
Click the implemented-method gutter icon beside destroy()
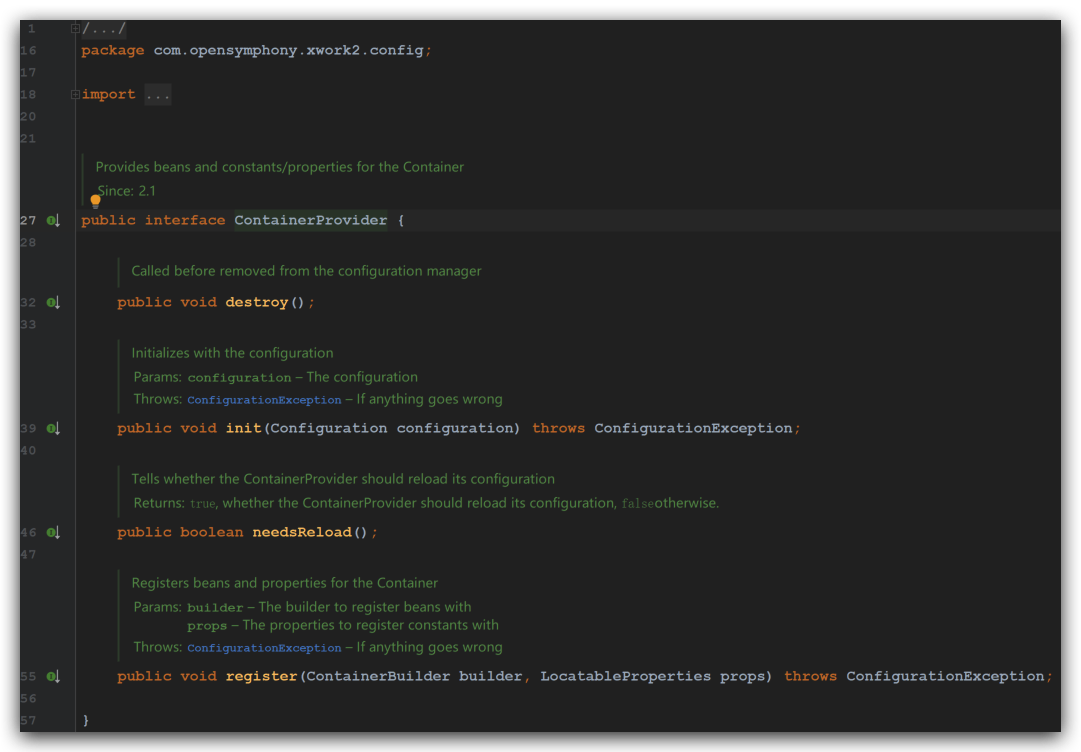click(x=53, y=303)
